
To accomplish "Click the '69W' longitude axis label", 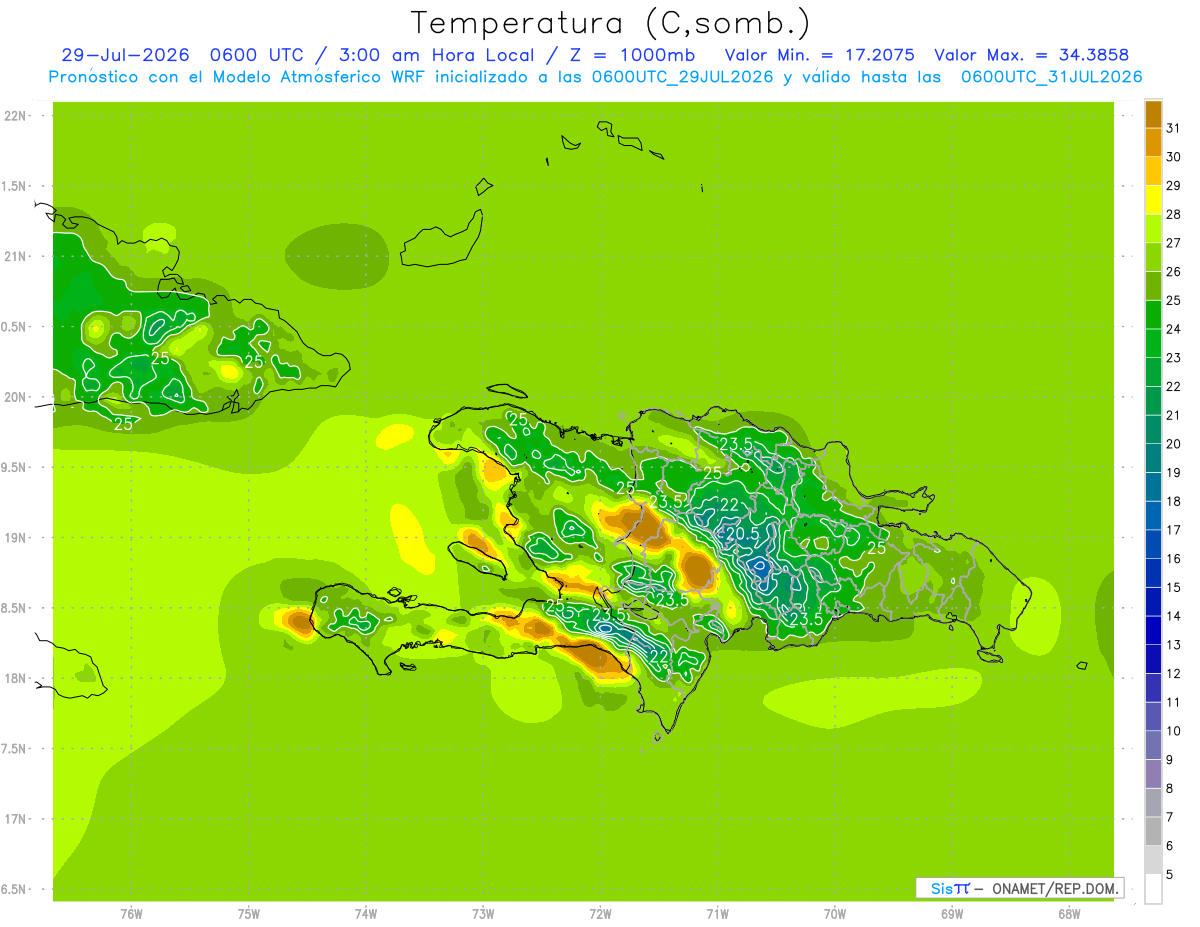I will (952, 913).
